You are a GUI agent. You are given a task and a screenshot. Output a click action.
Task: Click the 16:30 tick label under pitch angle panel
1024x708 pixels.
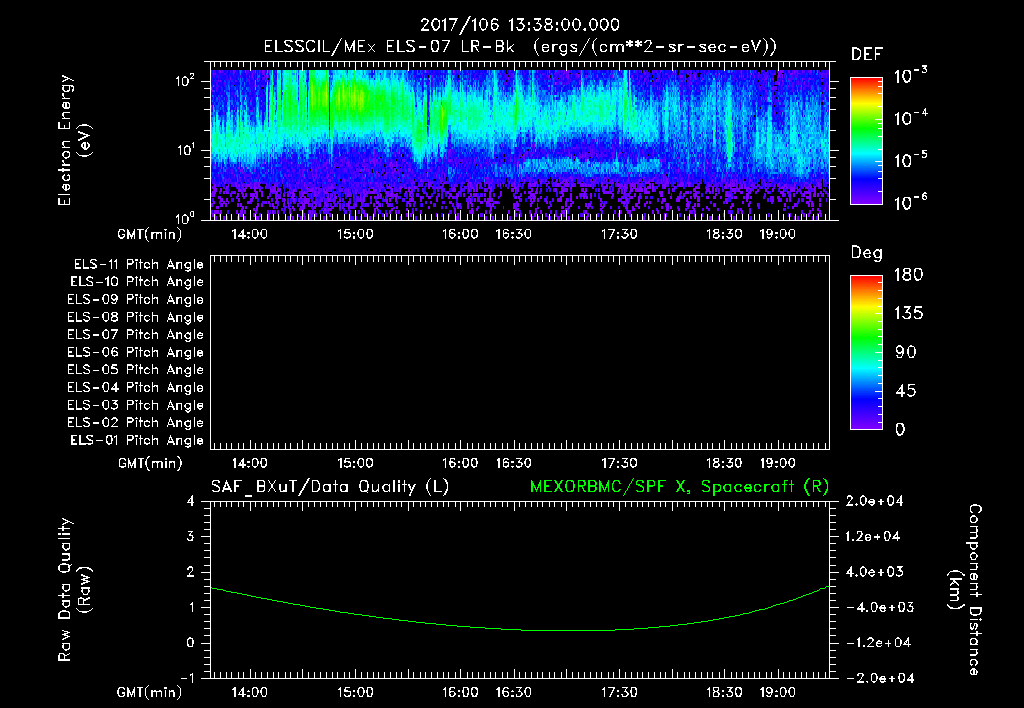[513, 464]
